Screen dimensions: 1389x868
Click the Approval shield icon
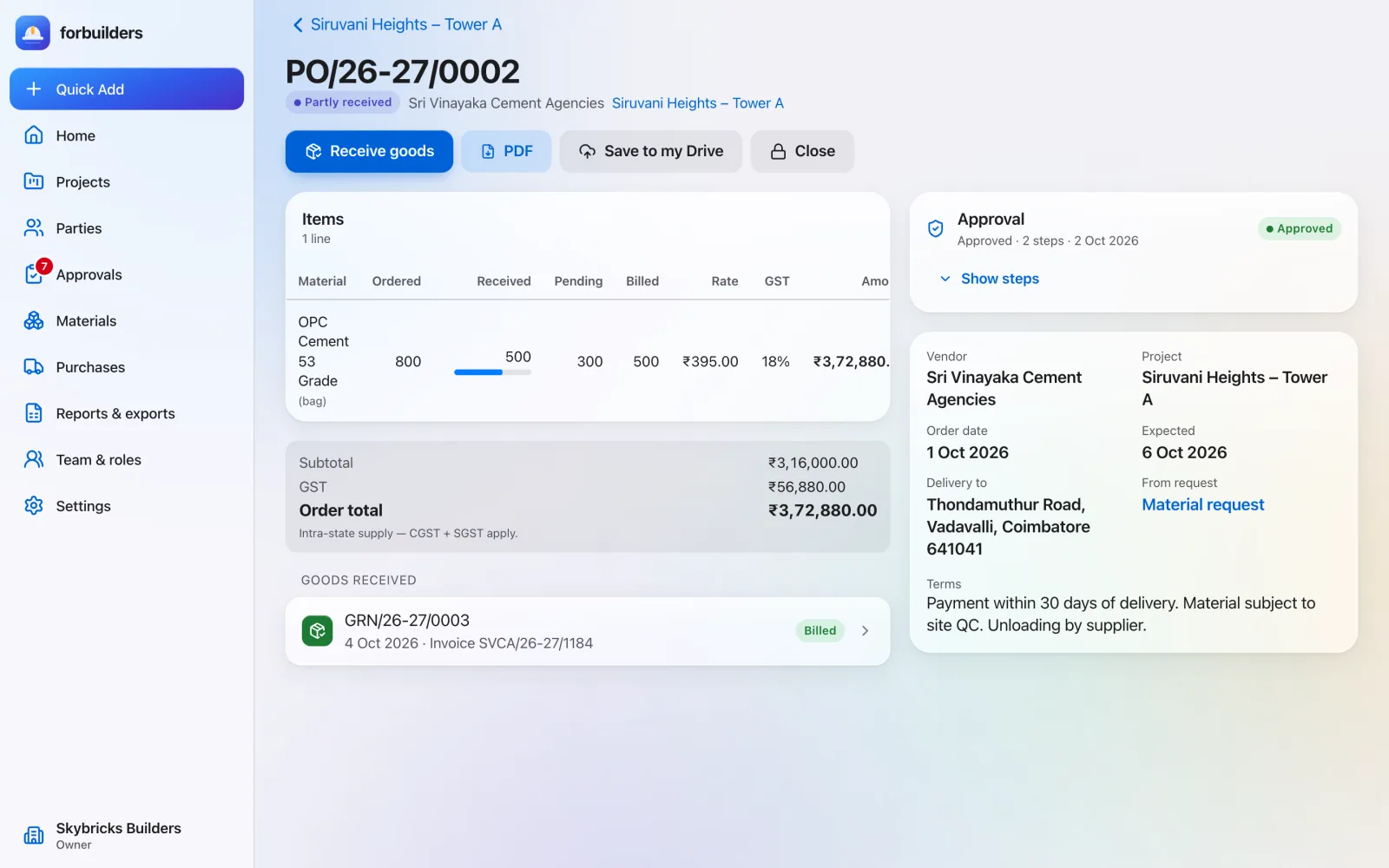tap(936, 229)
